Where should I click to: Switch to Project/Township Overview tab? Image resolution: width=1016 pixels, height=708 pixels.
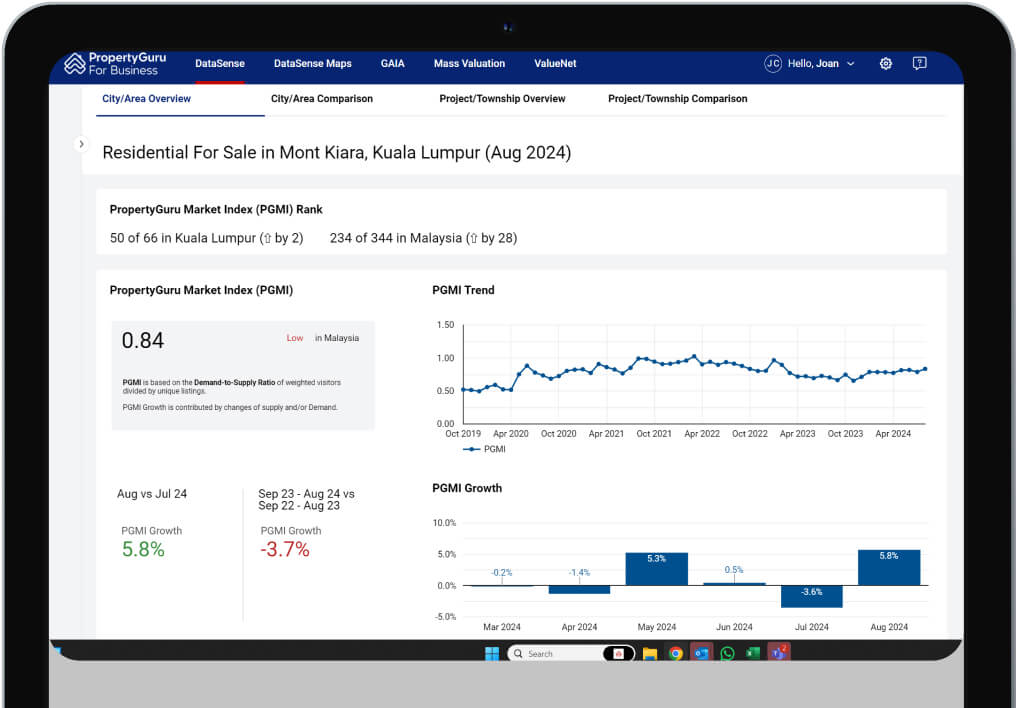tap(502, 98)
